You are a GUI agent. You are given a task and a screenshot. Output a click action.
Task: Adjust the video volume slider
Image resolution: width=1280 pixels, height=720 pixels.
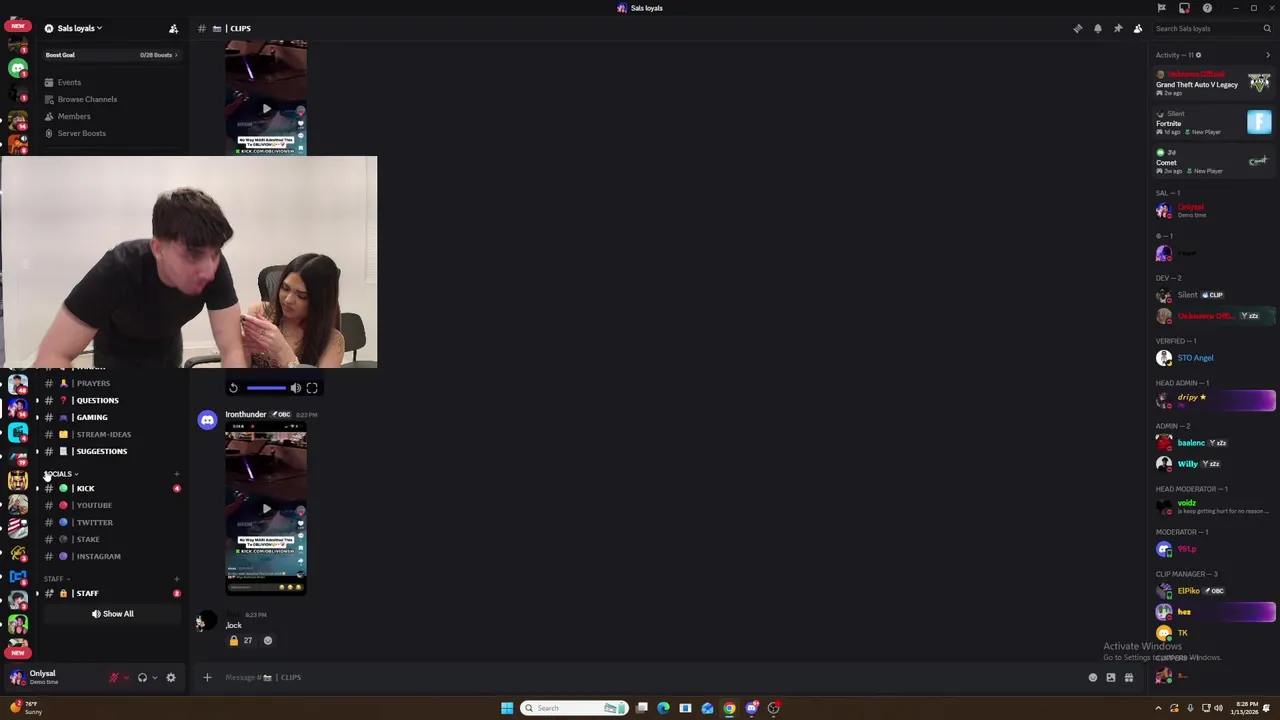(265, 388)
